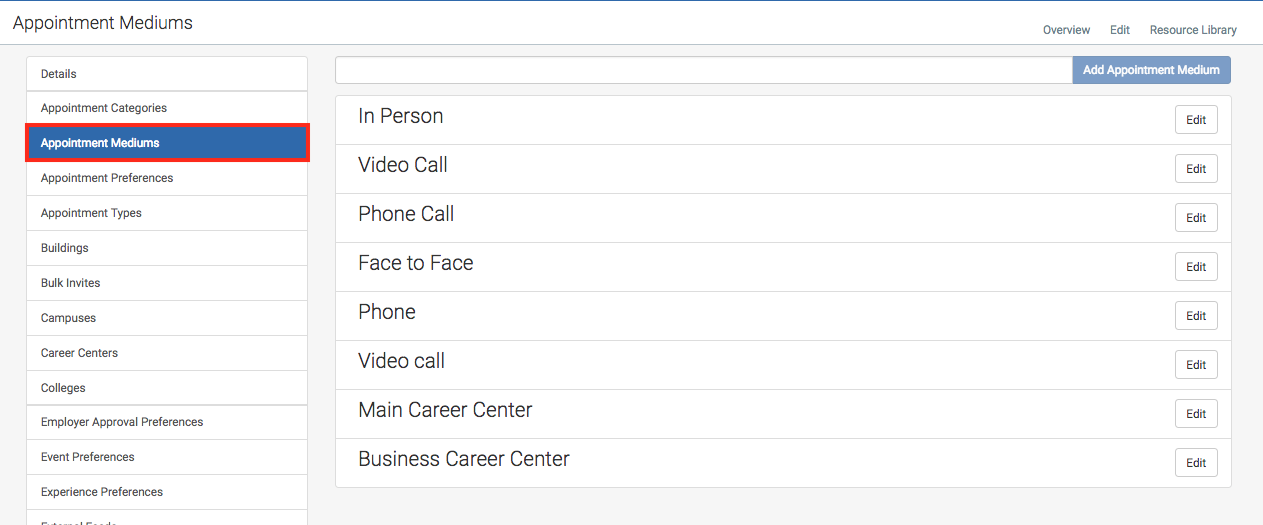Viewport: 1263px width, 525px height.
Task: Open the Resource Library link
Action: (1193, 30)
